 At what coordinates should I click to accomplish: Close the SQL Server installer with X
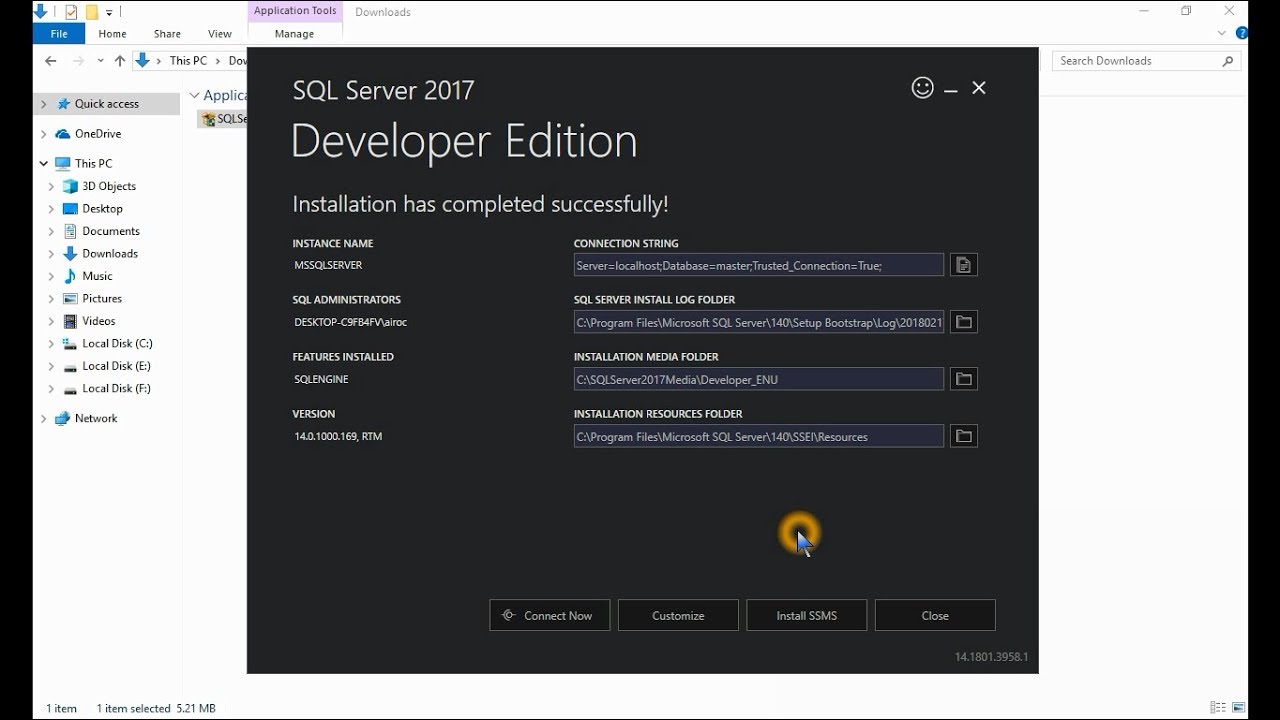coord(979,88)
